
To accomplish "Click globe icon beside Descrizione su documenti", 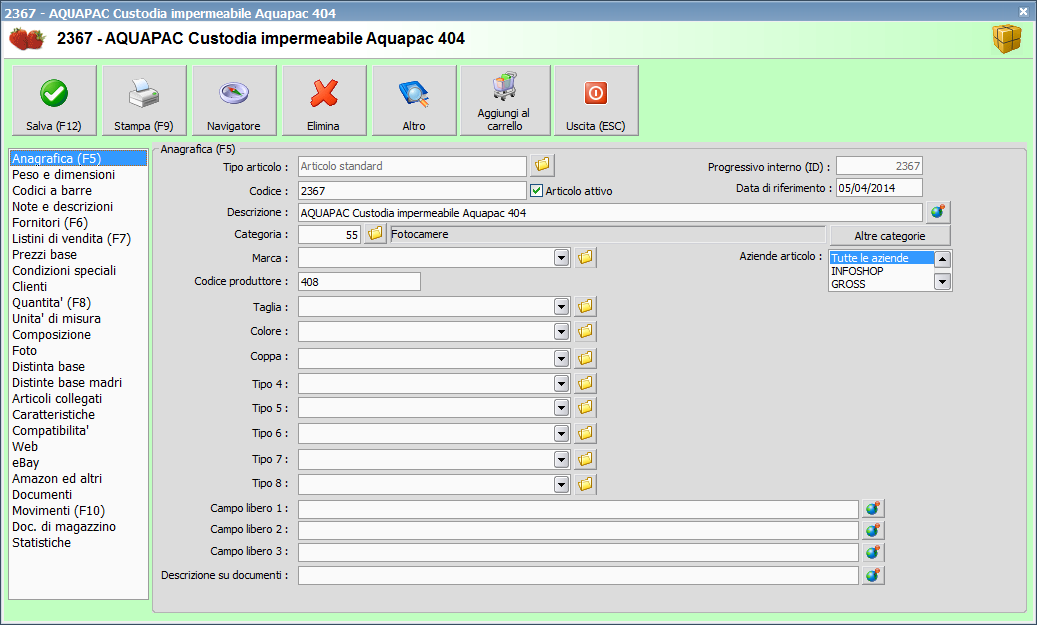I will pyautogui.click(x=873, y=575).
